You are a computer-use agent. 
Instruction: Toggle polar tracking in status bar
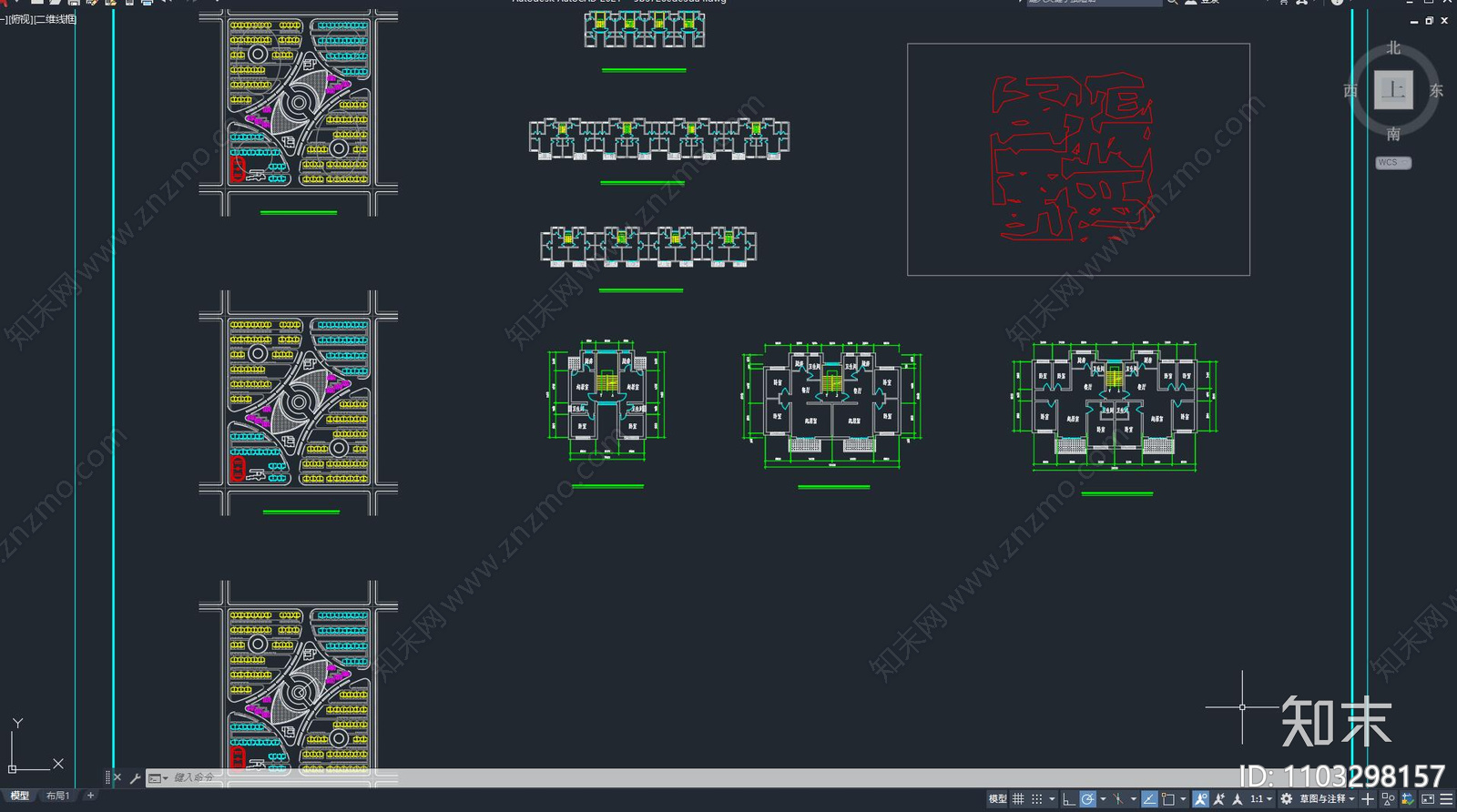tap(1087, 799)
